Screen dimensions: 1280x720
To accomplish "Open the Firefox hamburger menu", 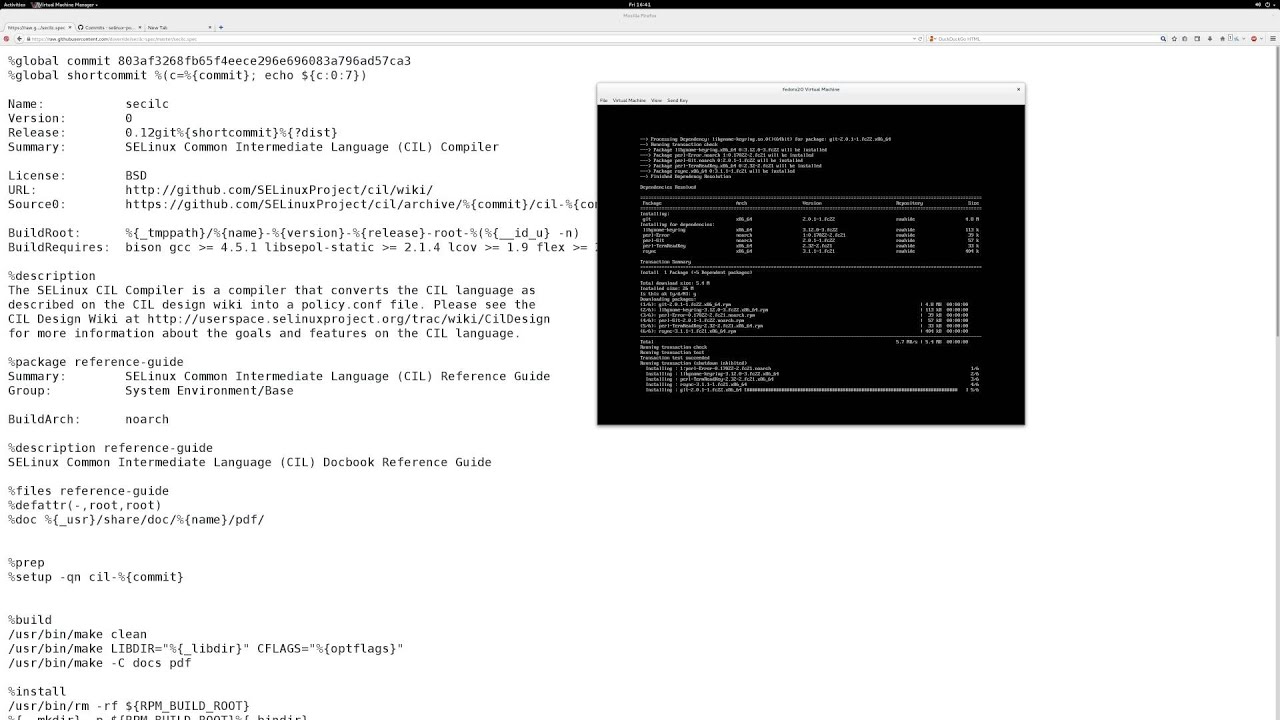I will click(x=1273, y=39).
